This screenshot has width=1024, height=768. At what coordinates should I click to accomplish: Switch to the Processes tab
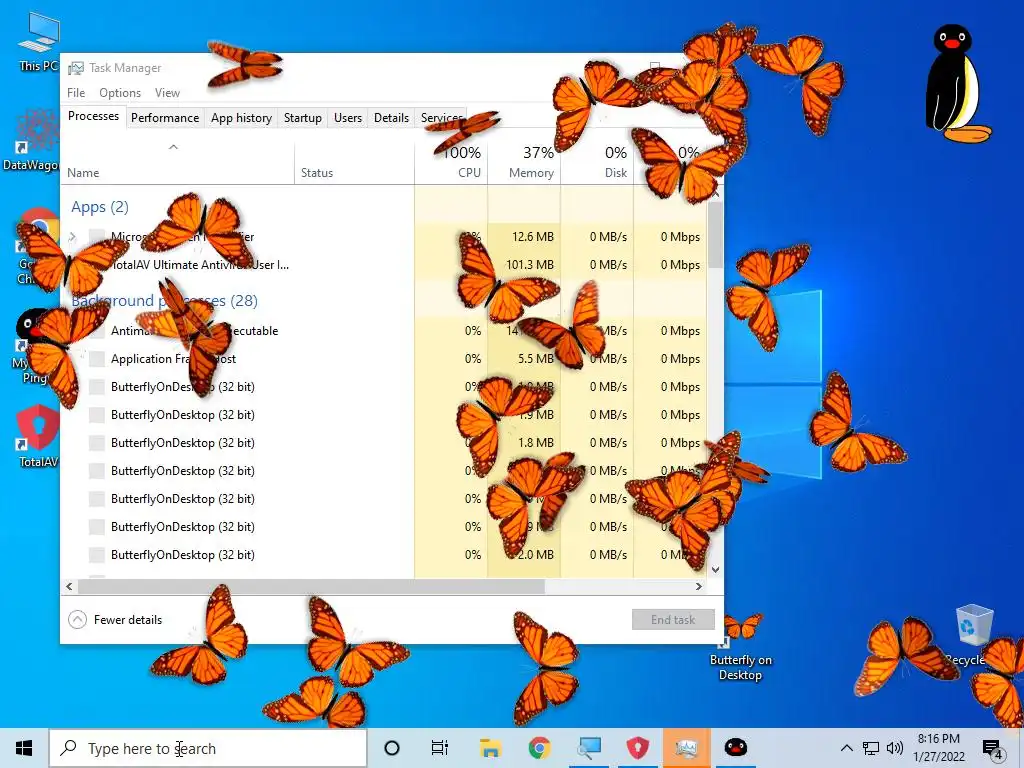pos(93,116)
